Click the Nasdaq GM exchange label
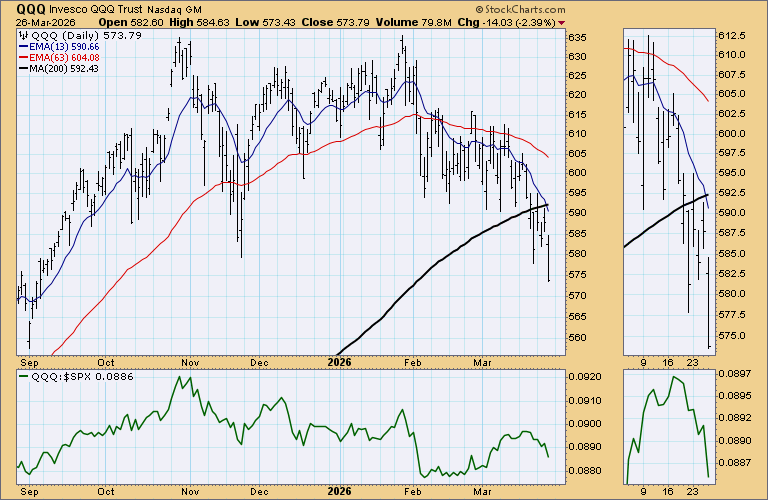Image resolution: width=768 pixels, height=500 pixels. click(174, 10)
